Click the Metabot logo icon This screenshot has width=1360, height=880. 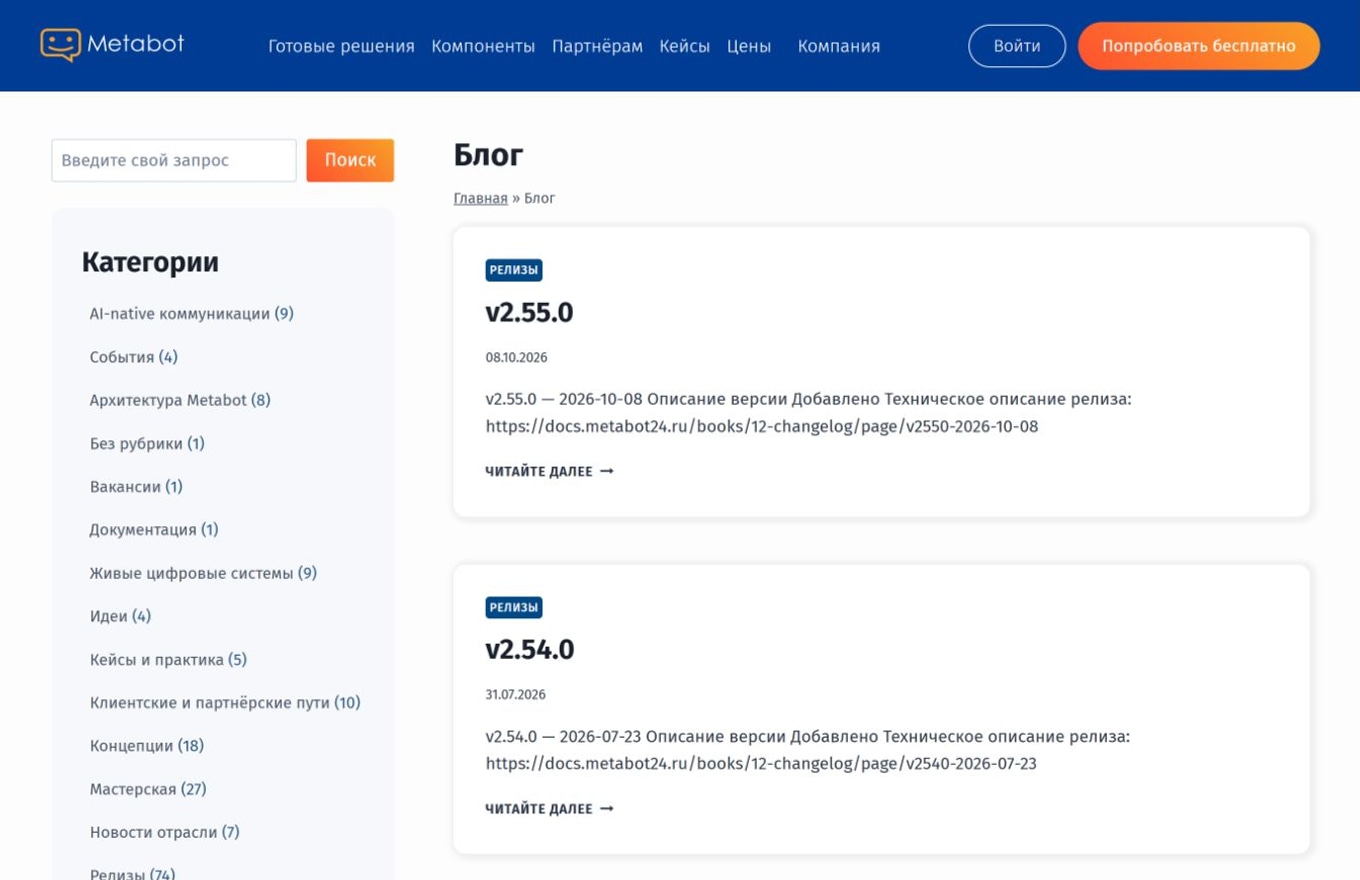tap(60, 45)
